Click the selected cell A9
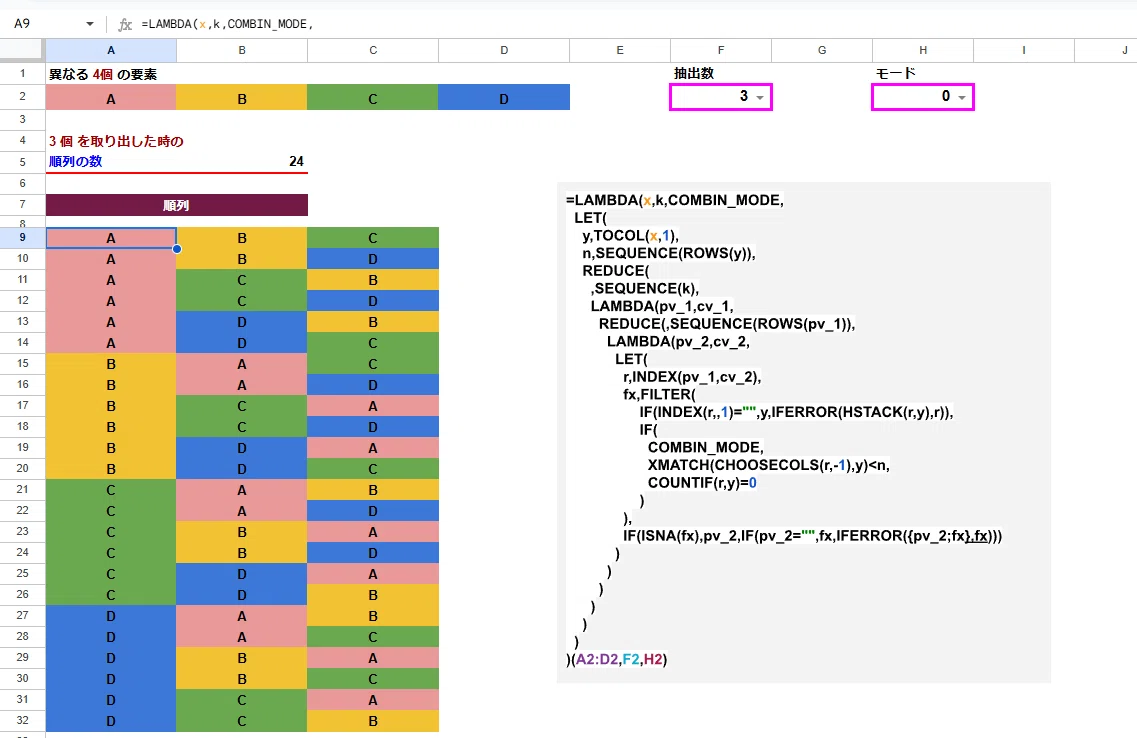 click(x=111, y=238)
